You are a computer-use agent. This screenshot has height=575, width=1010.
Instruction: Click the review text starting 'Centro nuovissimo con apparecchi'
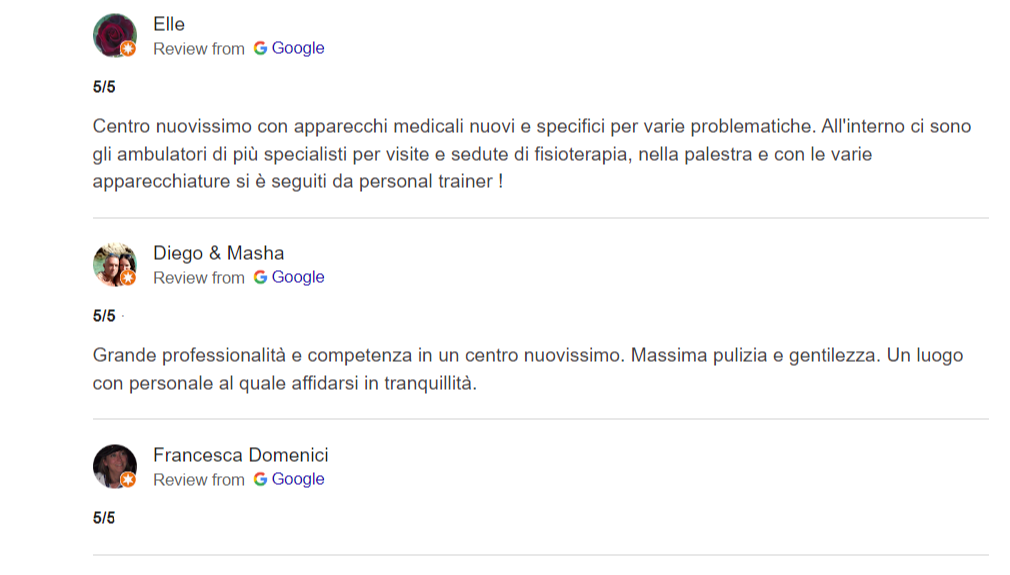coord(530,155)
